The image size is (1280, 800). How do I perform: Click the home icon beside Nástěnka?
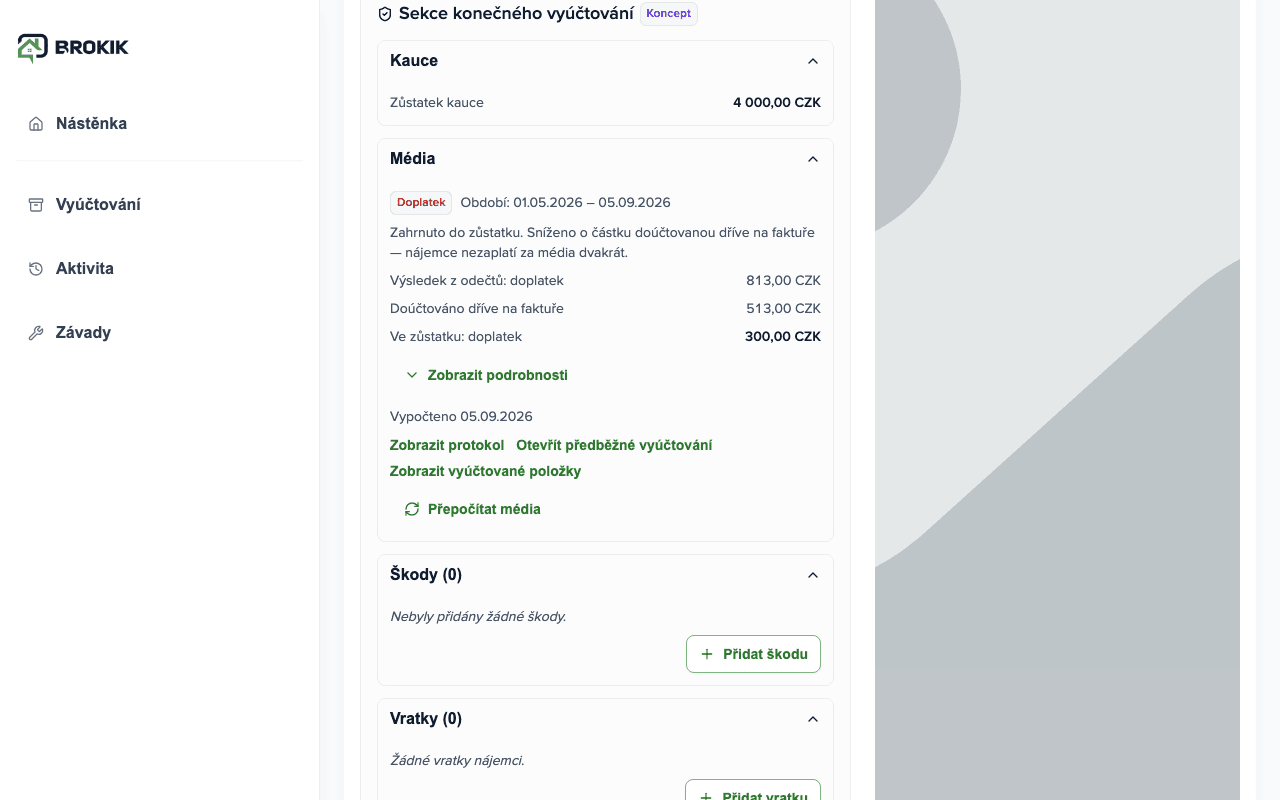[x=36, y=124]
